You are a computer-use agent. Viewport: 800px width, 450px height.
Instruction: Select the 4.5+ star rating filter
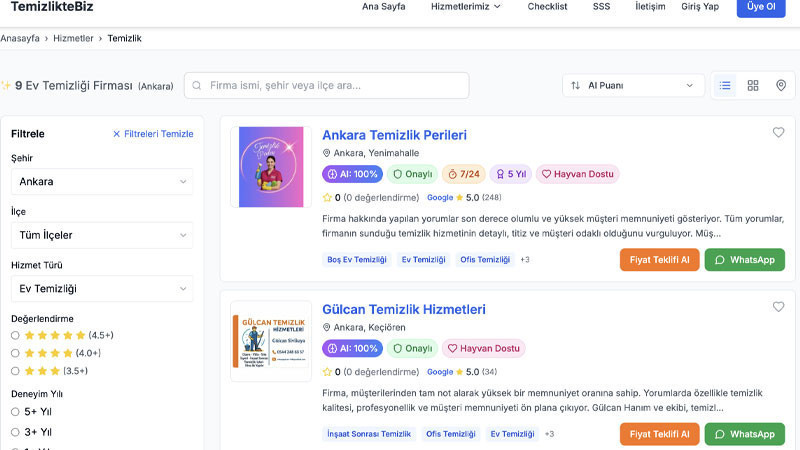pos(15,335)
